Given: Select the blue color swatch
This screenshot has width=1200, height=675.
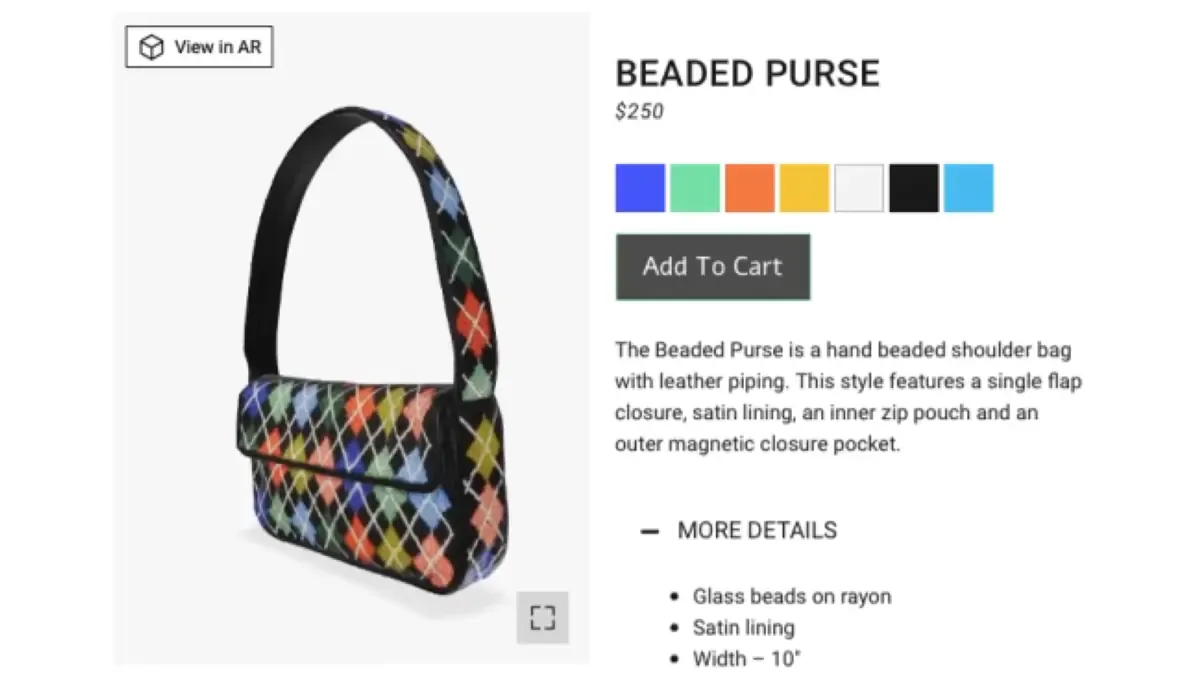Looking at the screenshot, I should coord(640,188).
